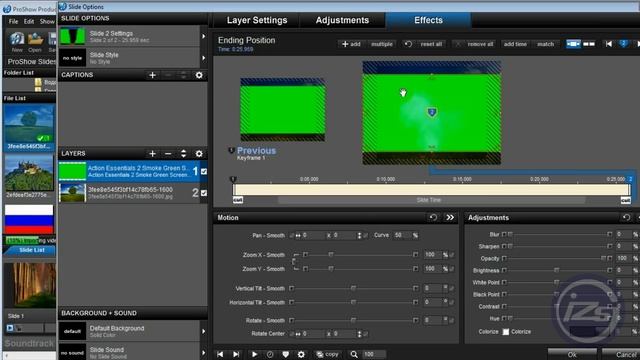640x360 pixels.
Task: Click the clock icon in bottom toolbar
Action: point(270,354)
